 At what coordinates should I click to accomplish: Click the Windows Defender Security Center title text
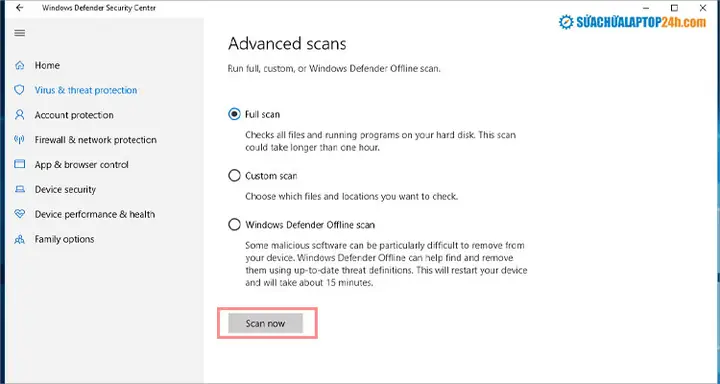click(99, 8)
